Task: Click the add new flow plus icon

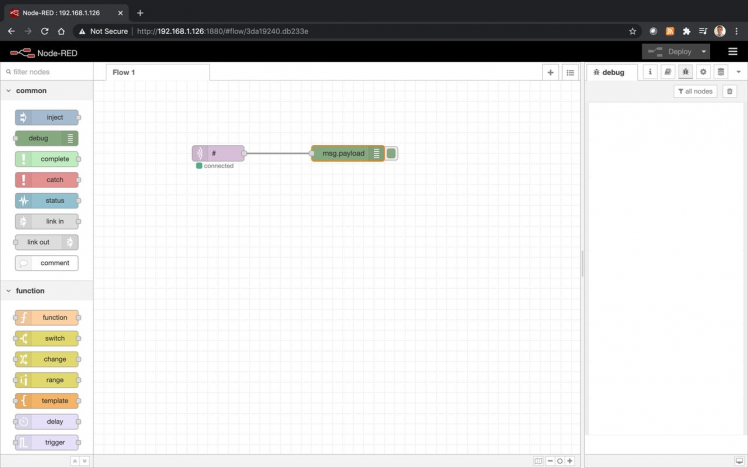Action: click(550, 72)
